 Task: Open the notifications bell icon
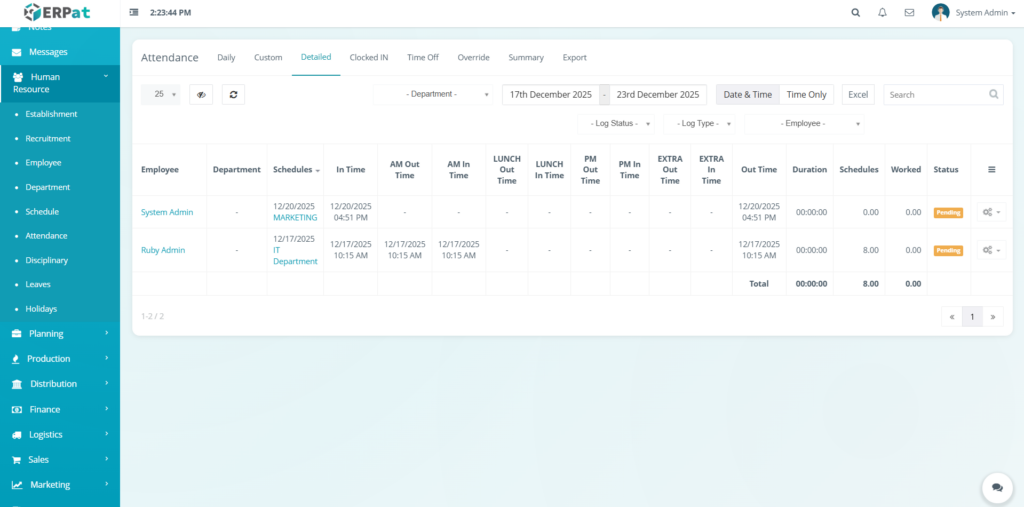point(882,13)
